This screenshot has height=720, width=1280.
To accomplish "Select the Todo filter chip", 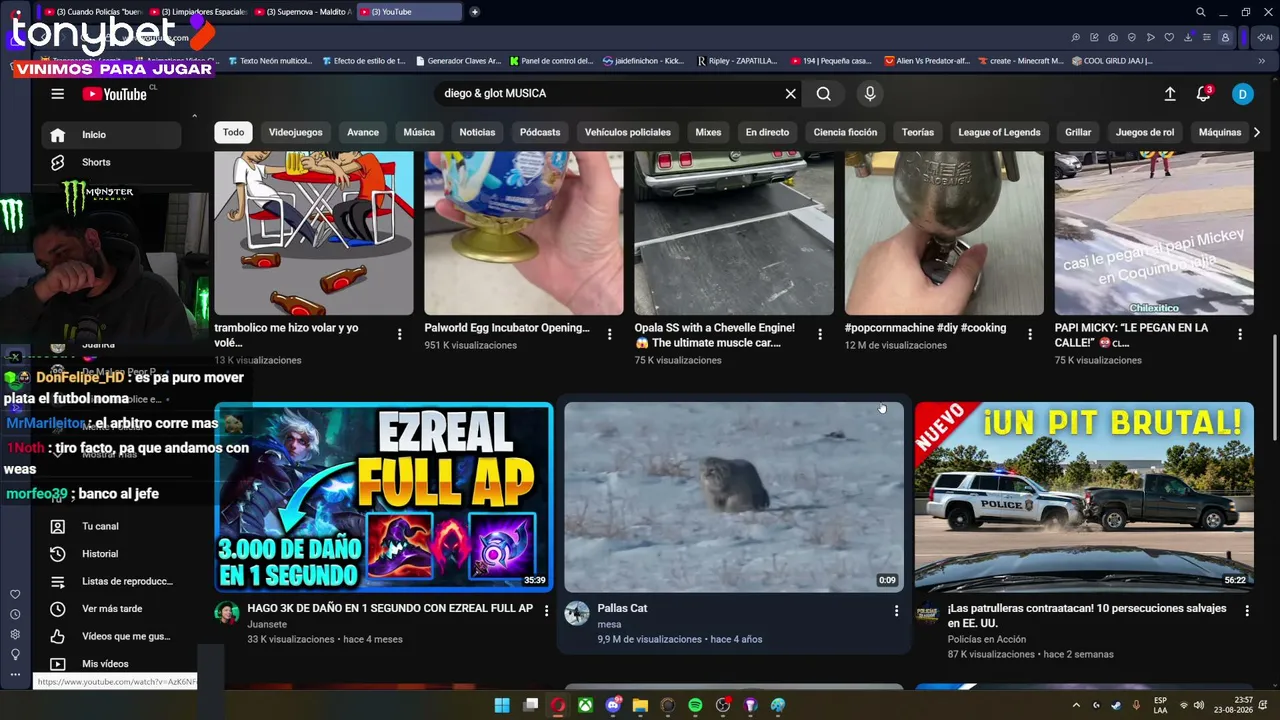I will pyautogui.click(x=233, y=132).
